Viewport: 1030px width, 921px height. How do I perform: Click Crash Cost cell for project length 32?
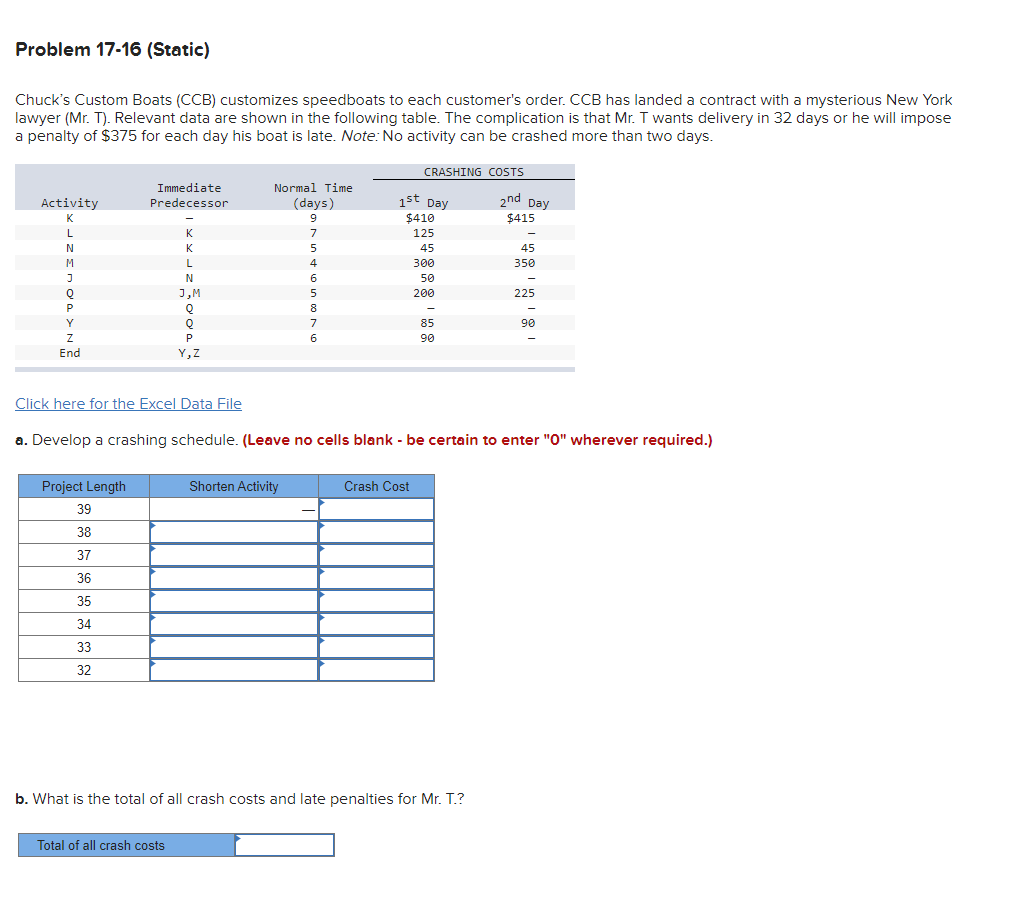coord(376,670)
